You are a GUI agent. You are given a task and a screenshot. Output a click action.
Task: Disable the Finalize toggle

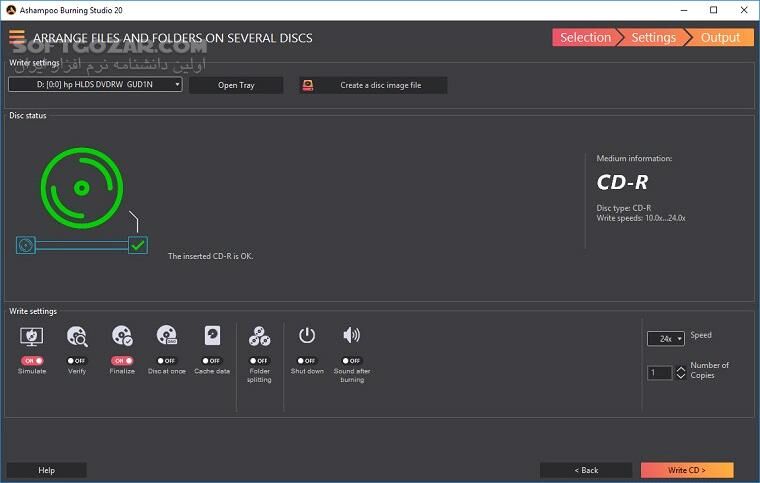122,360
